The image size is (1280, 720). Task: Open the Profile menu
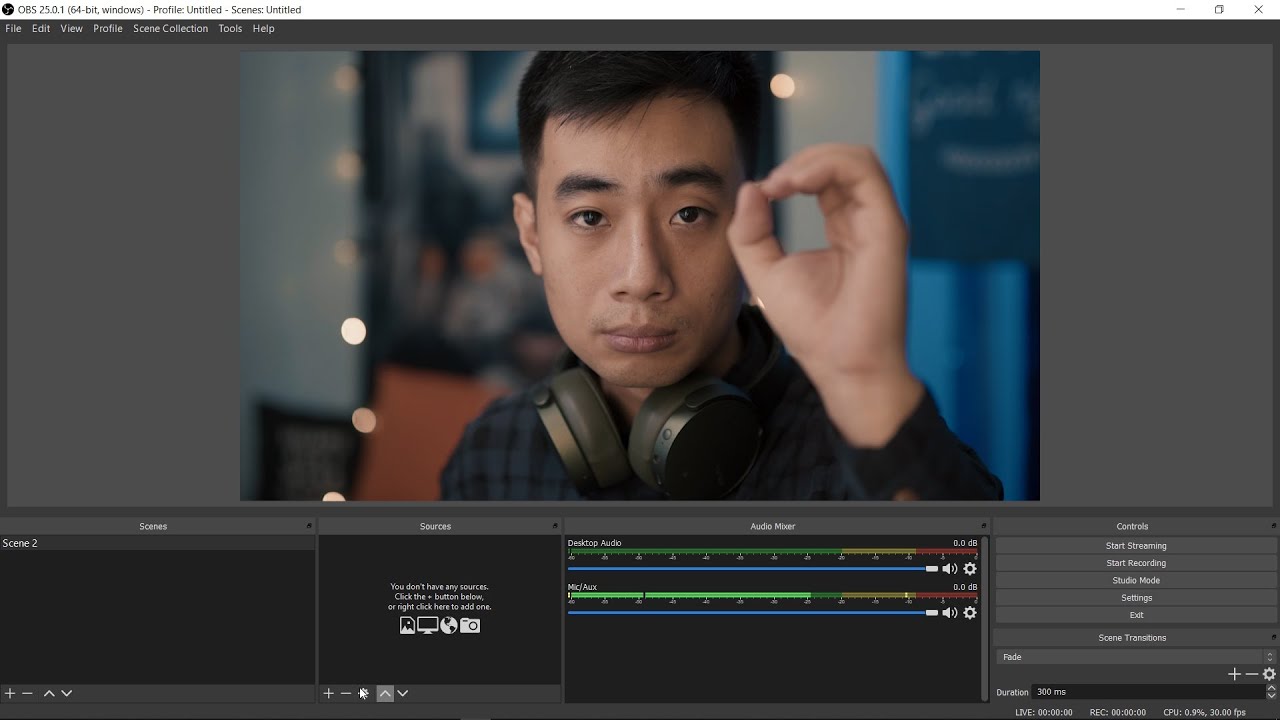click(x=108, y=28)
